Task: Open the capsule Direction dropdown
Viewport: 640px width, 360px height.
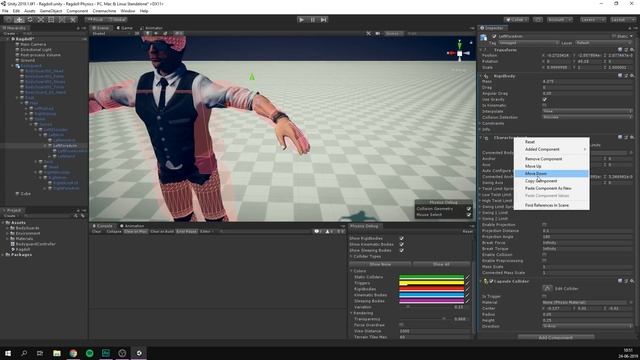Action: (x=587, y=326)
